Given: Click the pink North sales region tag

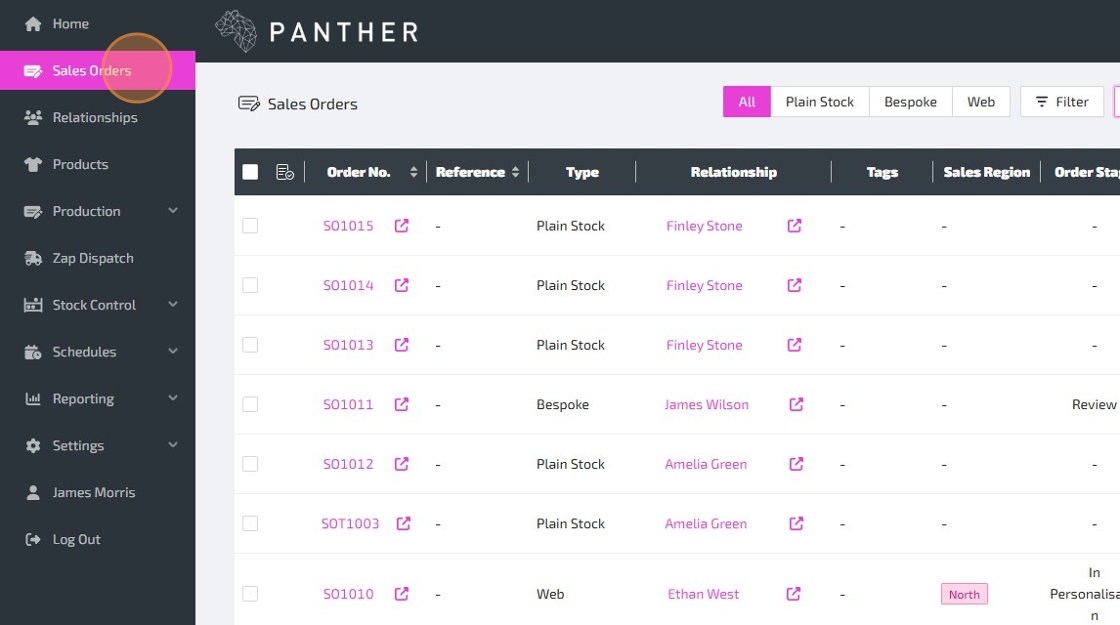Looking at the screenshot, I should 964,594.
